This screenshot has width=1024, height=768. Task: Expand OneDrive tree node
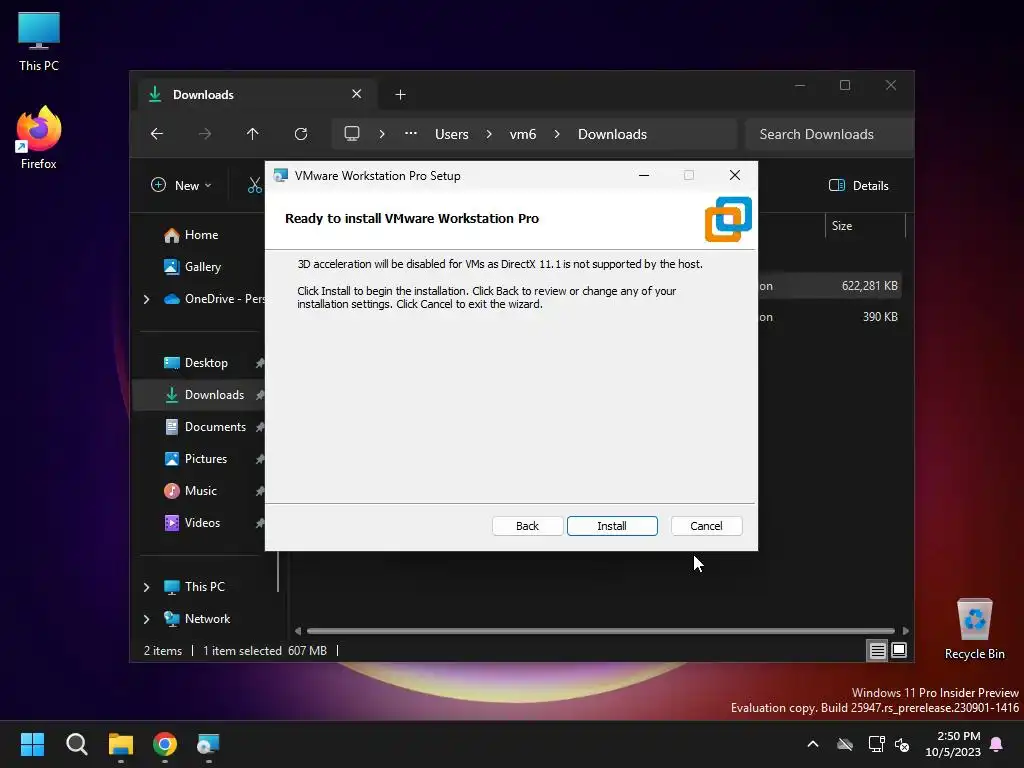(x=146, y=299)
